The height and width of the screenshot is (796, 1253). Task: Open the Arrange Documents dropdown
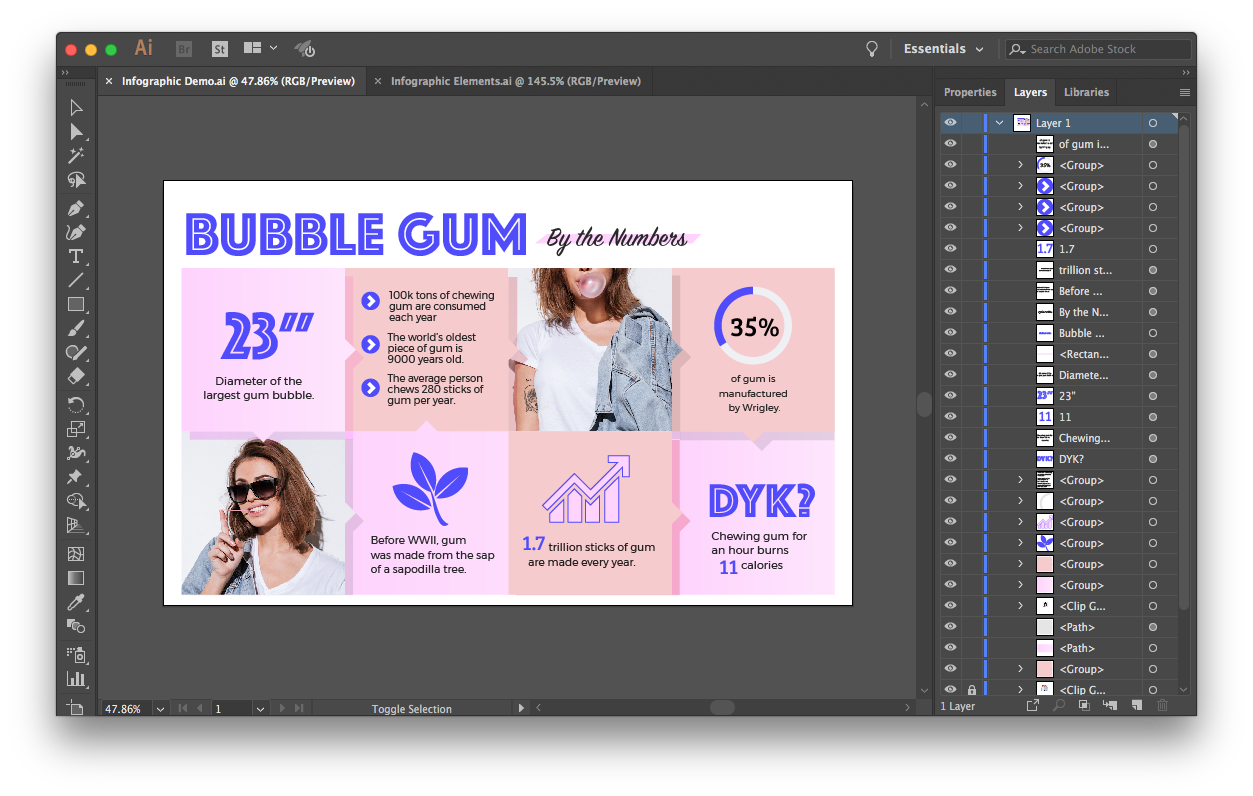click(x=261, y=48)
